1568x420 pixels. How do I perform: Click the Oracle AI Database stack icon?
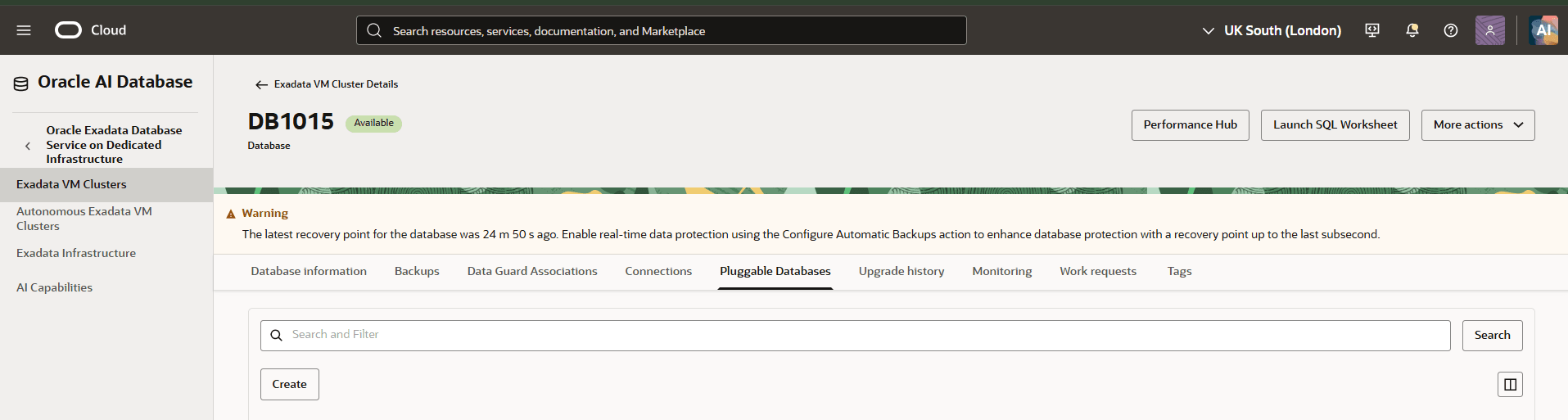[21, 83]
